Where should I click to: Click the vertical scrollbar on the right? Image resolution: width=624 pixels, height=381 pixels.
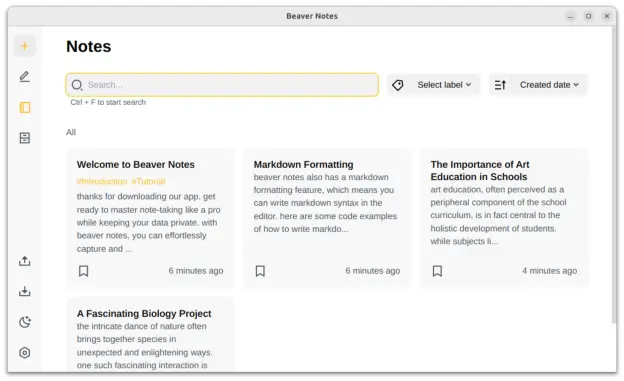click(x=614, y=175)
